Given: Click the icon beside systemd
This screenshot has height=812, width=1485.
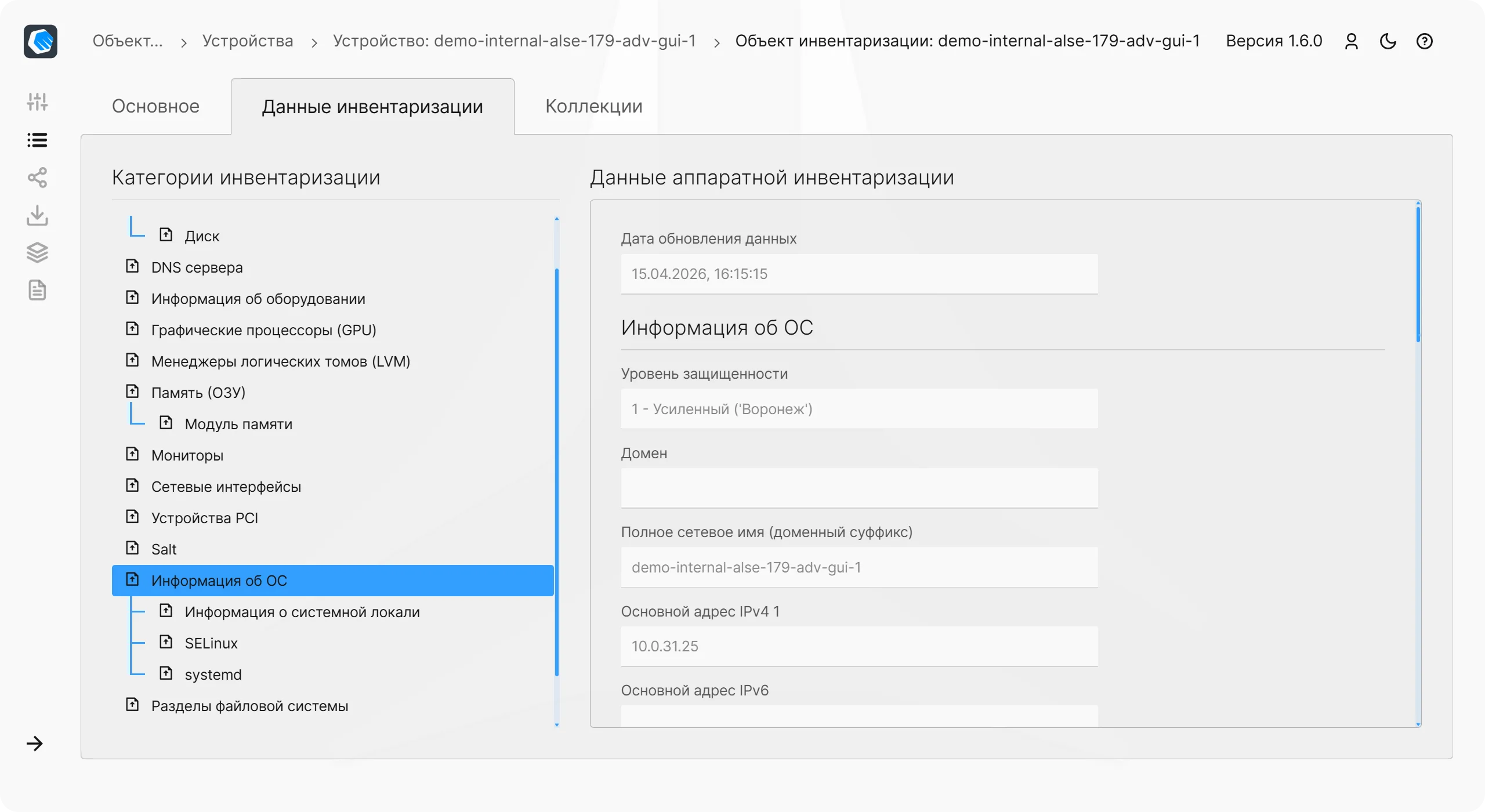Looking at the screenshot, I should pos(166,673).
